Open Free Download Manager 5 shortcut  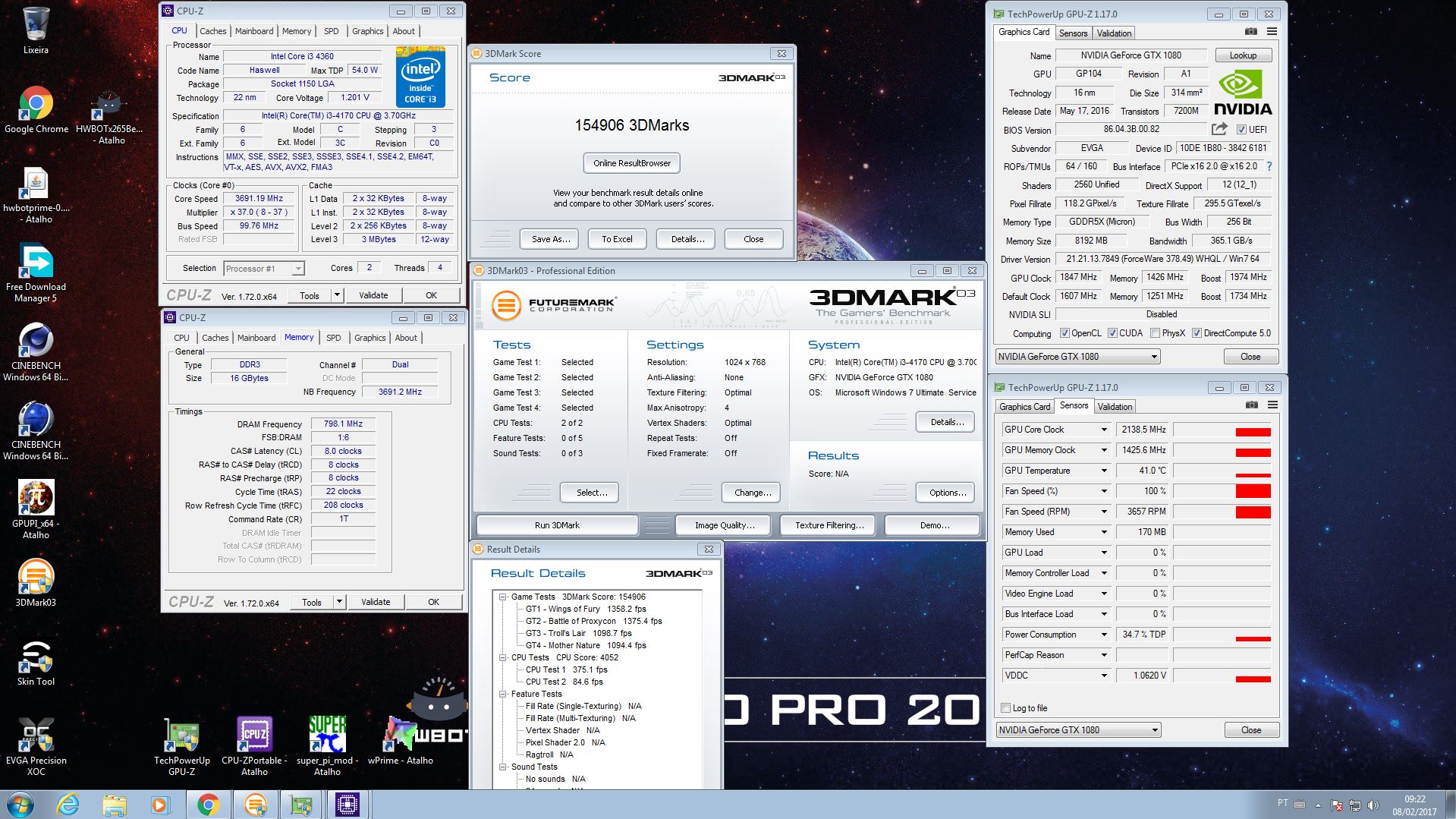click(x=36, y=273)
